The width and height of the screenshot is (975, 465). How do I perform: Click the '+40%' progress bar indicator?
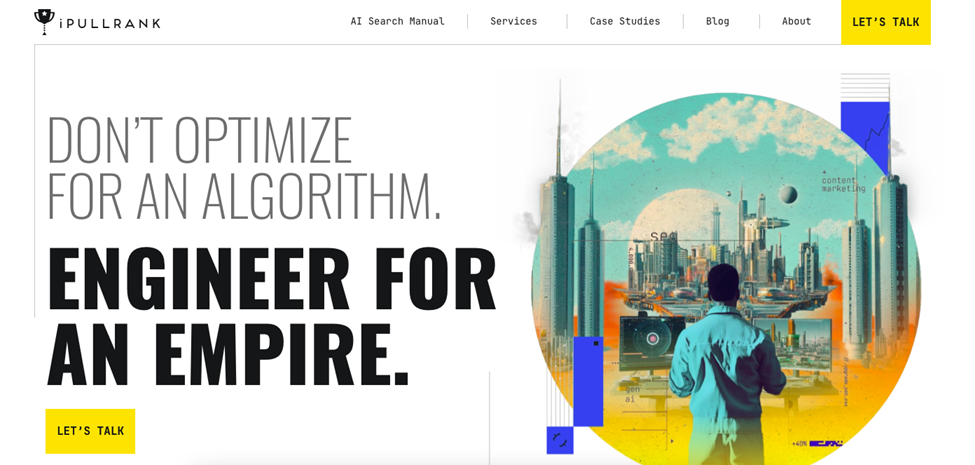tap(817, 443)
